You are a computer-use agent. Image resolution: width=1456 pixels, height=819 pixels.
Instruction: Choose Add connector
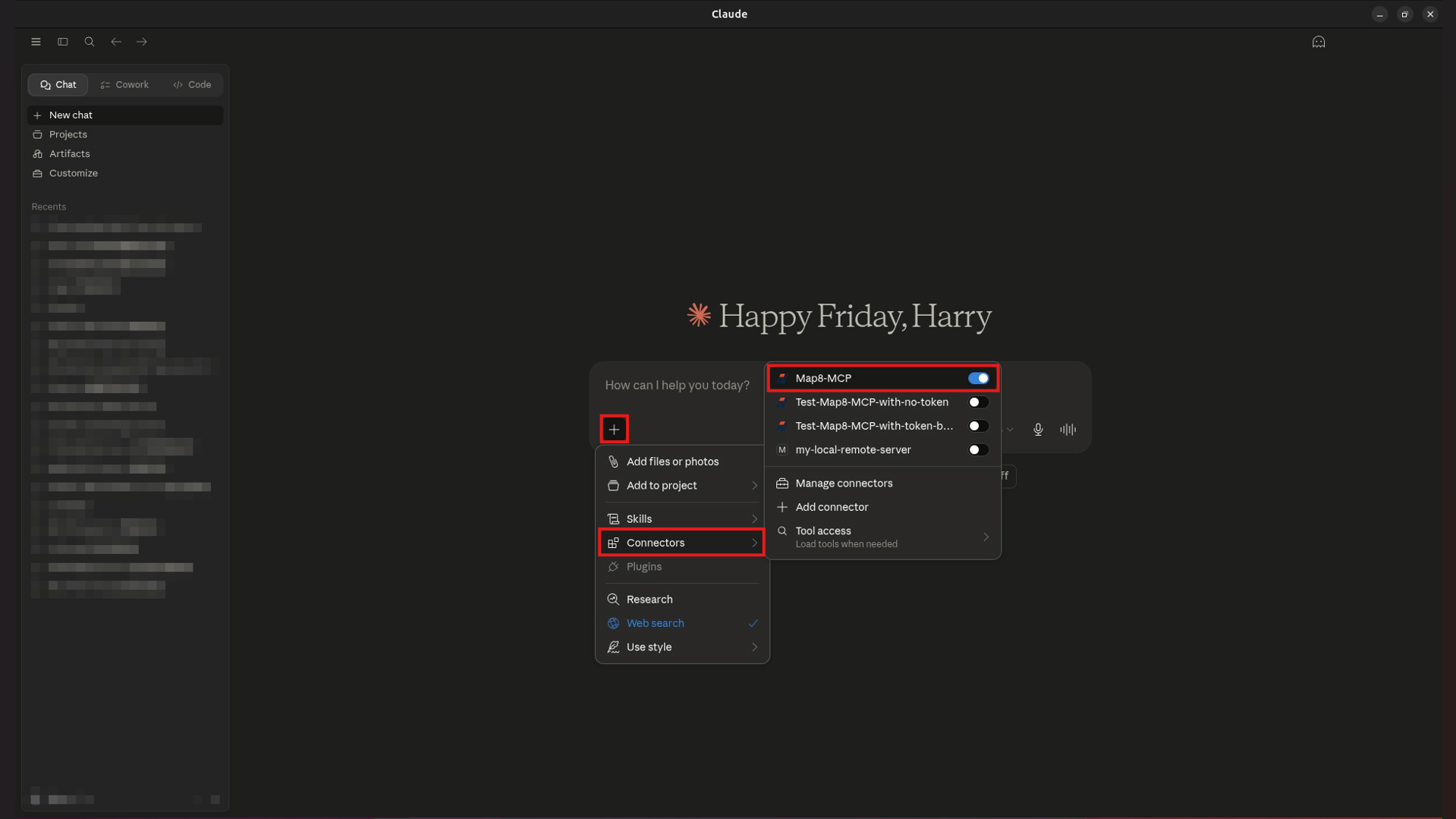[x=882, y=507]
